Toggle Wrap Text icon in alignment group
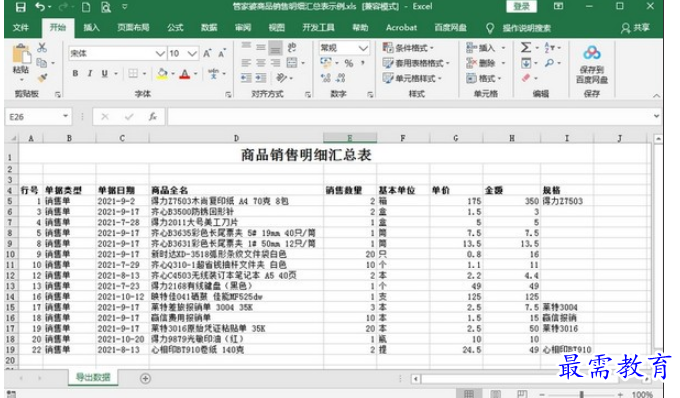Screen dimensions: 680x398 tap(292, 47)
